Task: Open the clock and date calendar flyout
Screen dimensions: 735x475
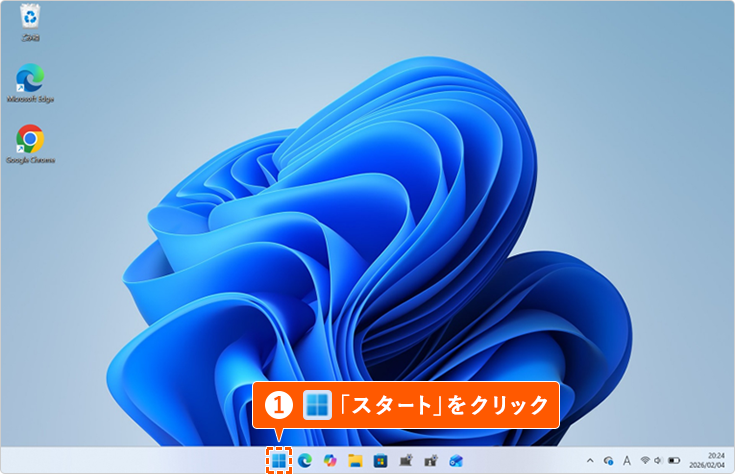Action: coord(714,460)
